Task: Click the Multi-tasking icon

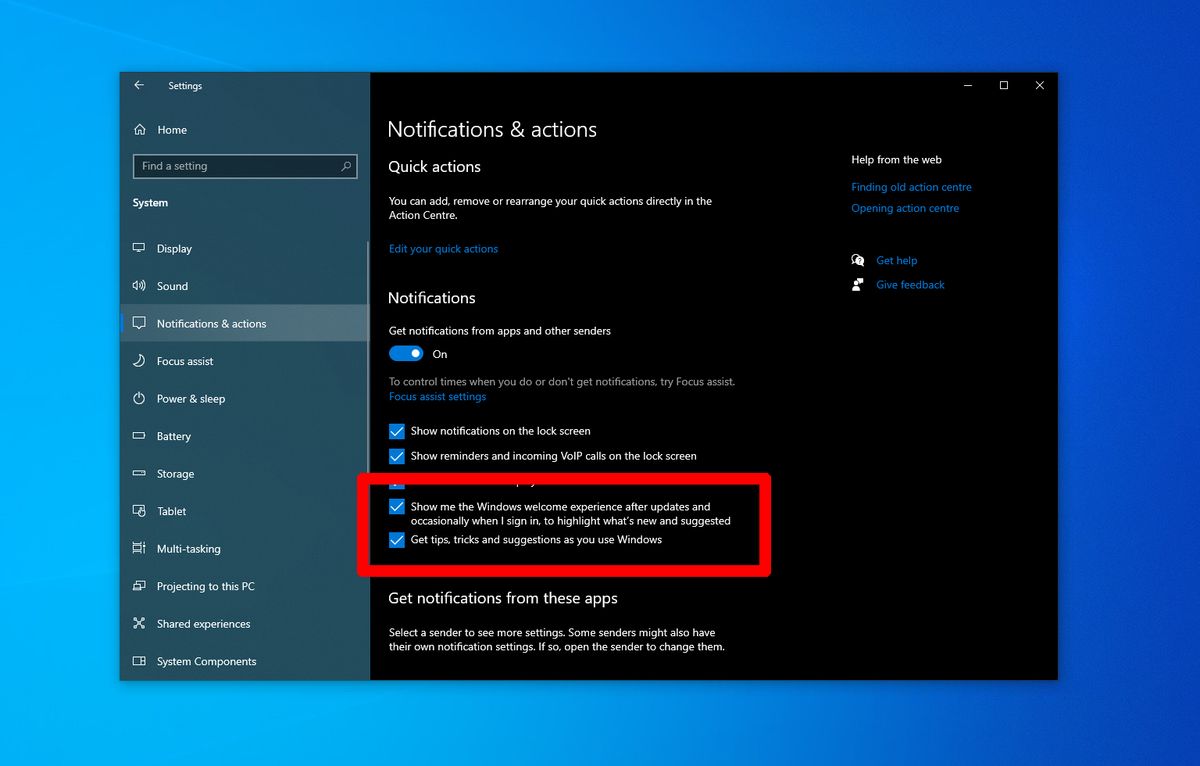Action: tap(139, 548)
